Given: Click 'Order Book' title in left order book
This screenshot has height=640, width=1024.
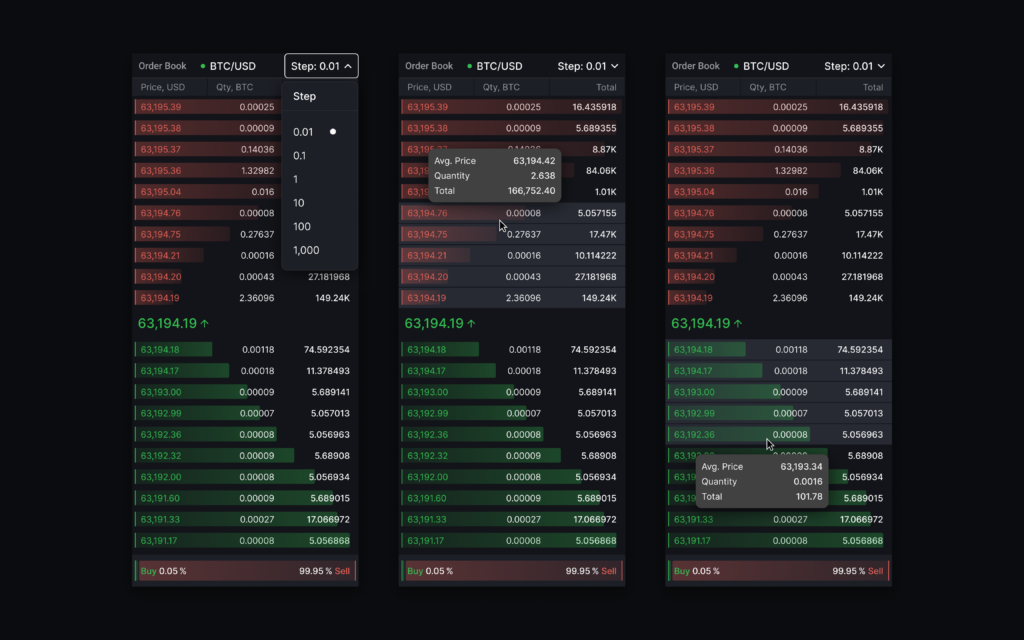Looking at the screenshot, I should (x=163, y=66).
